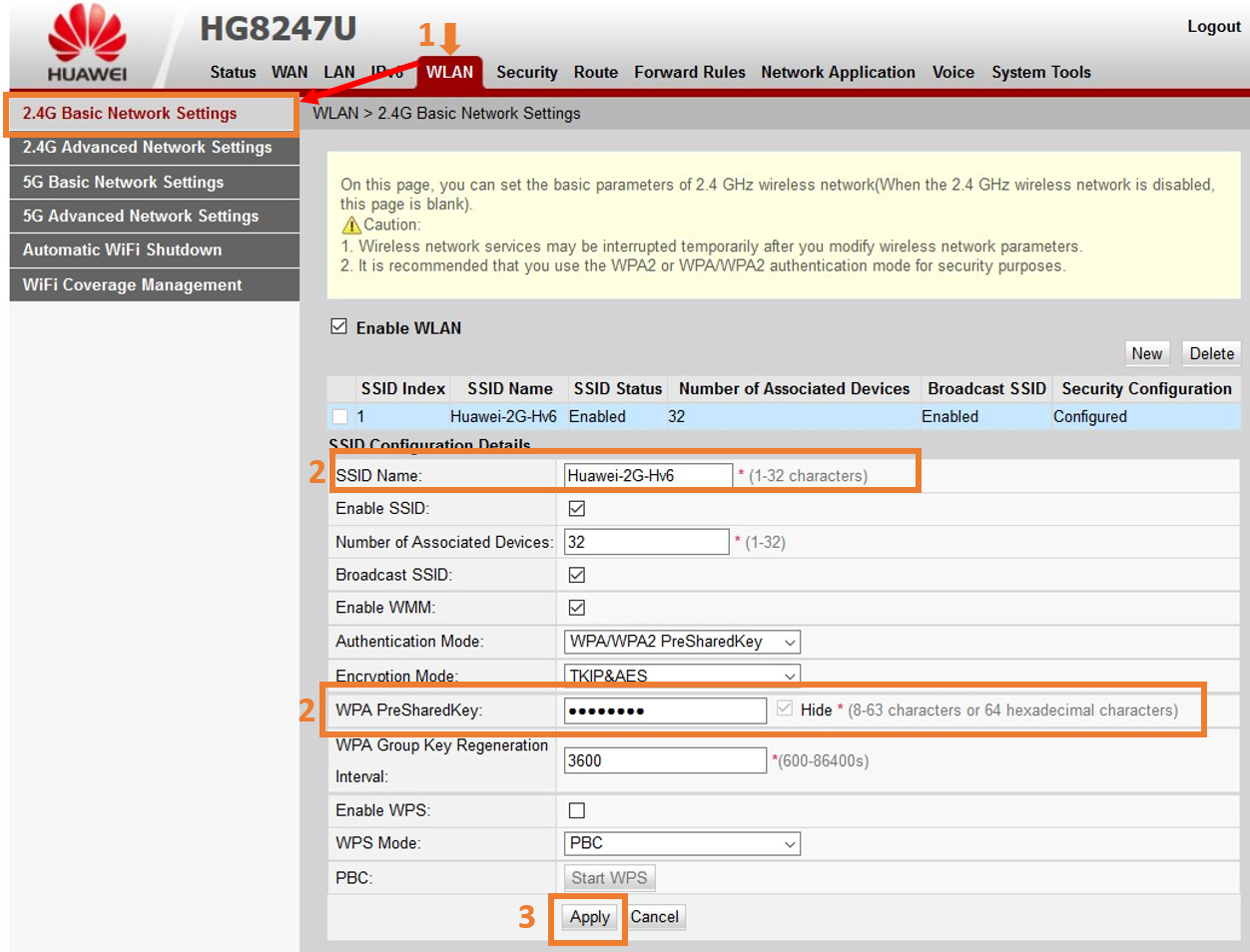Open the Authentication Mode dropdown

[682, 642]
